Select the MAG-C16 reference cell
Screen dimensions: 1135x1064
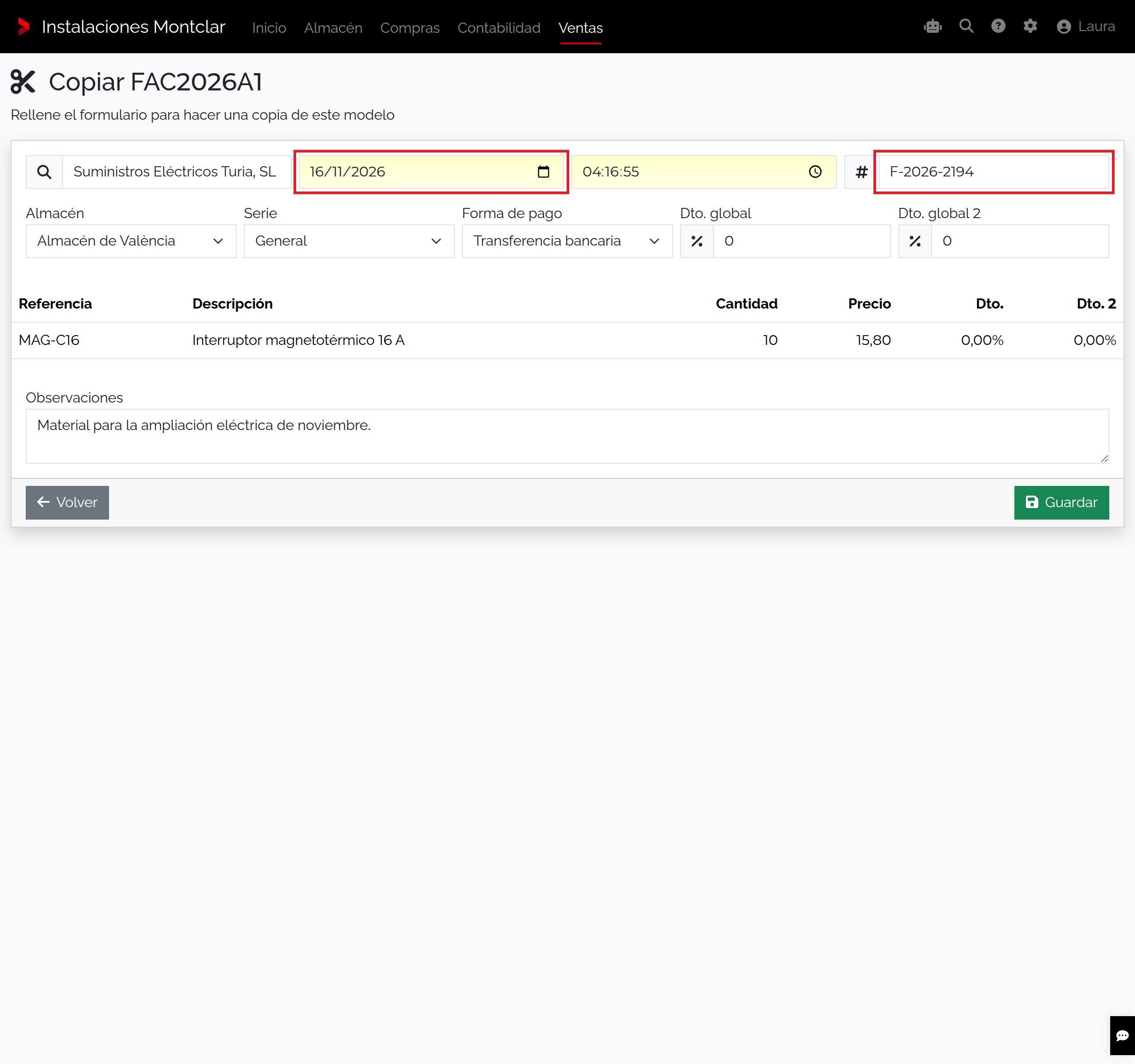point(49,340)
